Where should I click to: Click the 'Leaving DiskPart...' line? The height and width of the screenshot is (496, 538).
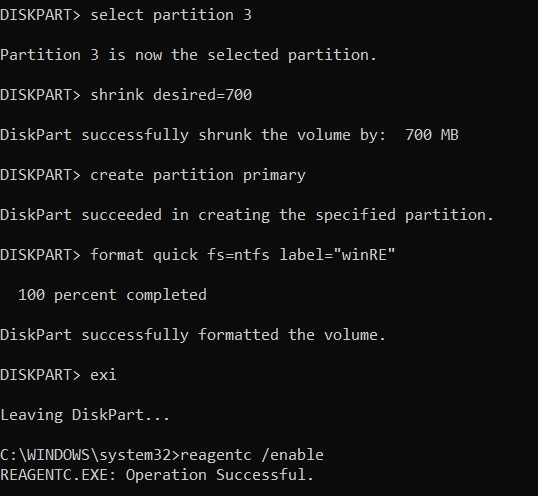pyautogui.click(x=85, y=415)
